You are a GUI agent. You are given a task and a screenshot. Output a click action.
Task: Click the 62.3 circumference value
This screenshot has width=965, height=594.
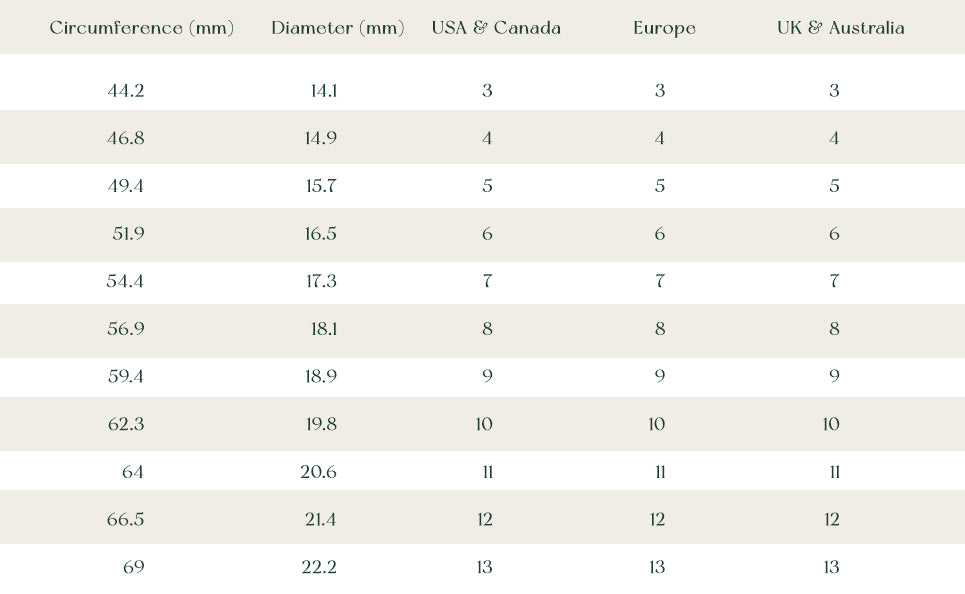pos(126,424)
